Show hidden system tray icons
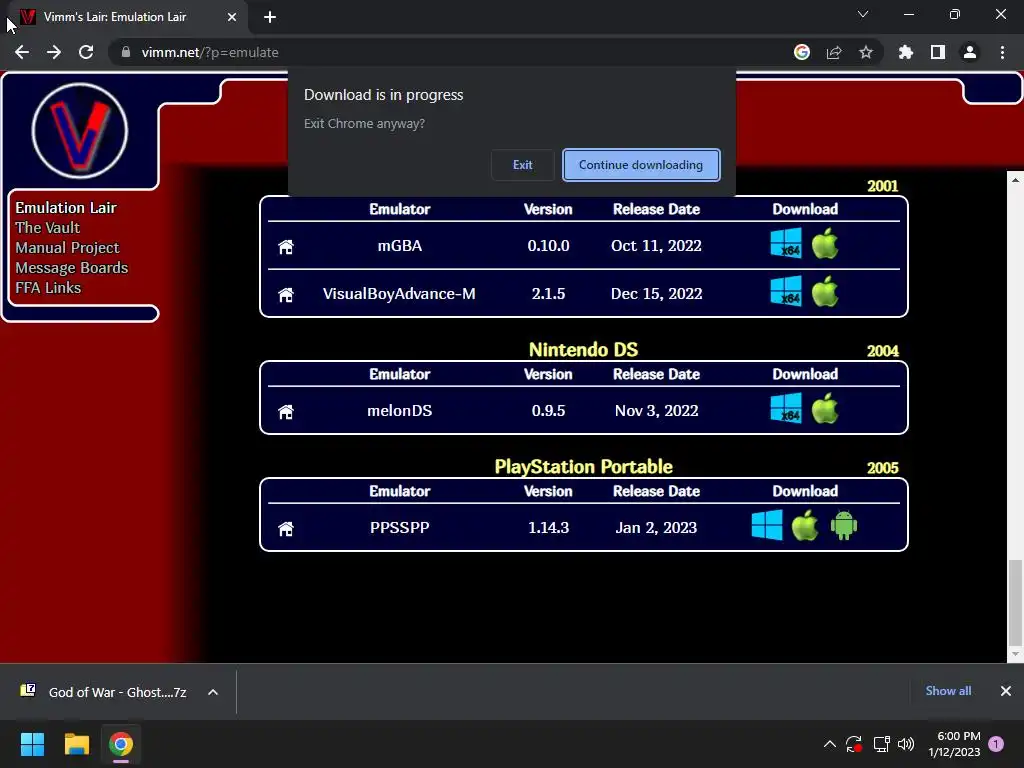The height and width of the screenshot is (768, 1024). pyautogui.click(x=829, y=744)
